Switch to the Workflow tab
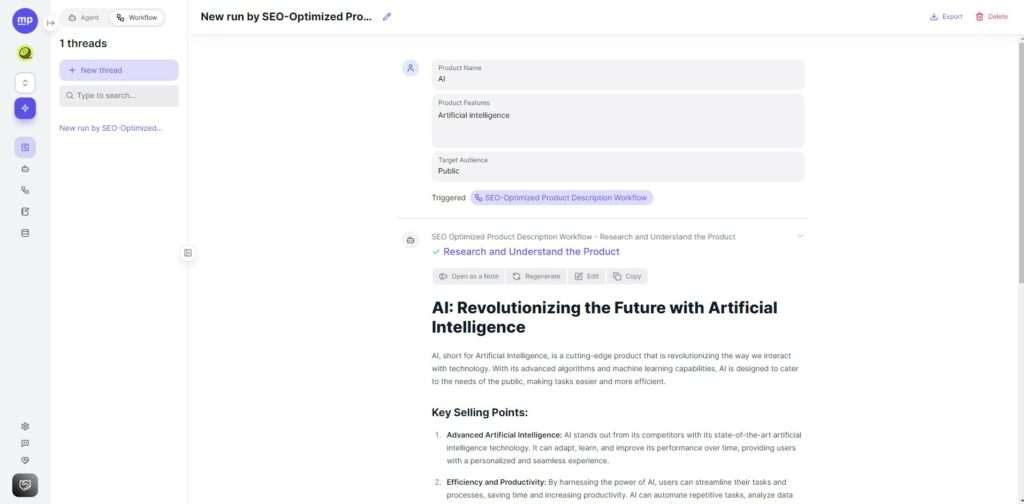This screenshot has width=1024, height=504. click(x=136, y=18)
